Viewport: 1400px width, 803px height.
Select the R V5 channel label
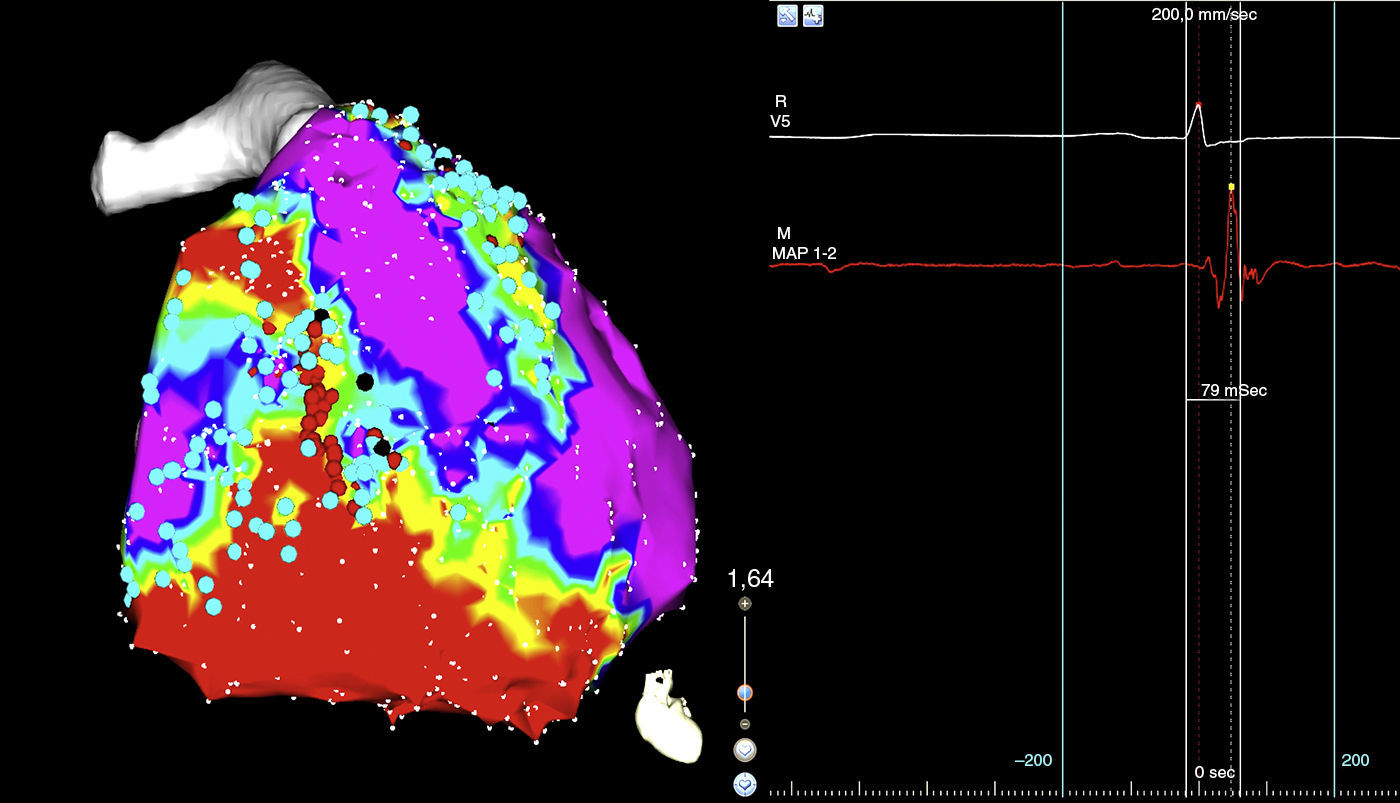pos(780,111)
